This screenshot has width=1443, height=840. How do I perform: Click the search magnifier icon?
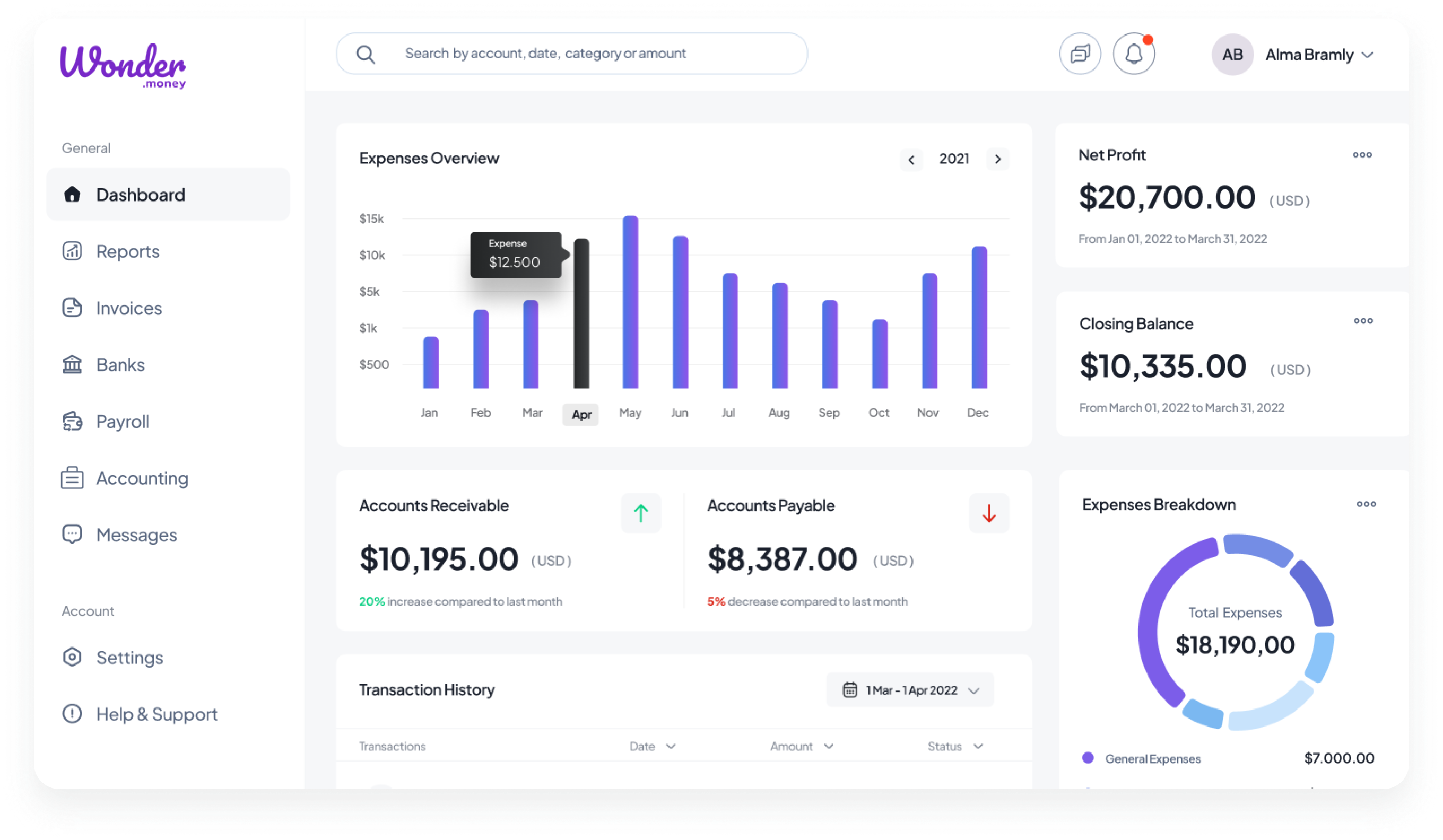pyautogui.click(x=366, y=55)
